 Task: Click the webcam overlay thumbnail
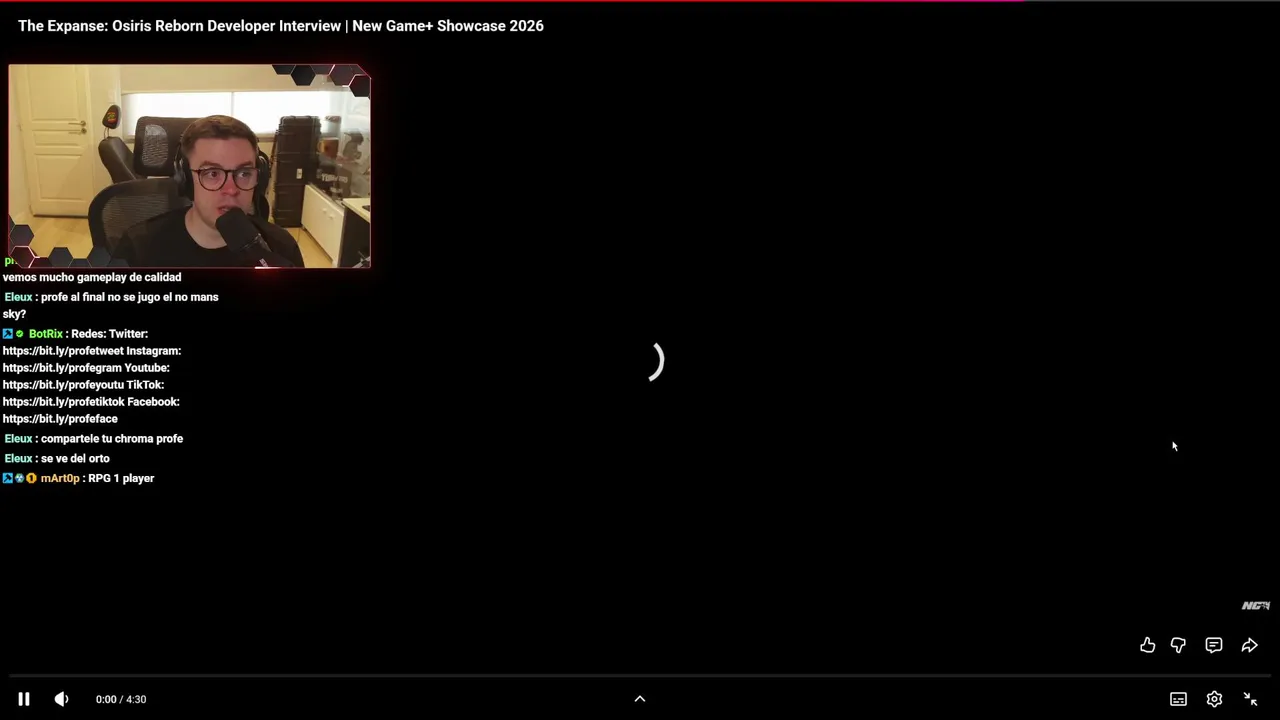pos(189,166)
